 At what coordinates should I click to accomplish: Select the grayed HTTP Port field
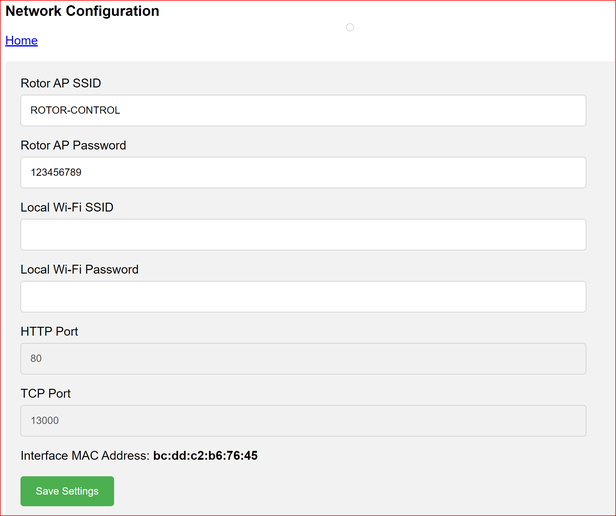tap(303, 359)
